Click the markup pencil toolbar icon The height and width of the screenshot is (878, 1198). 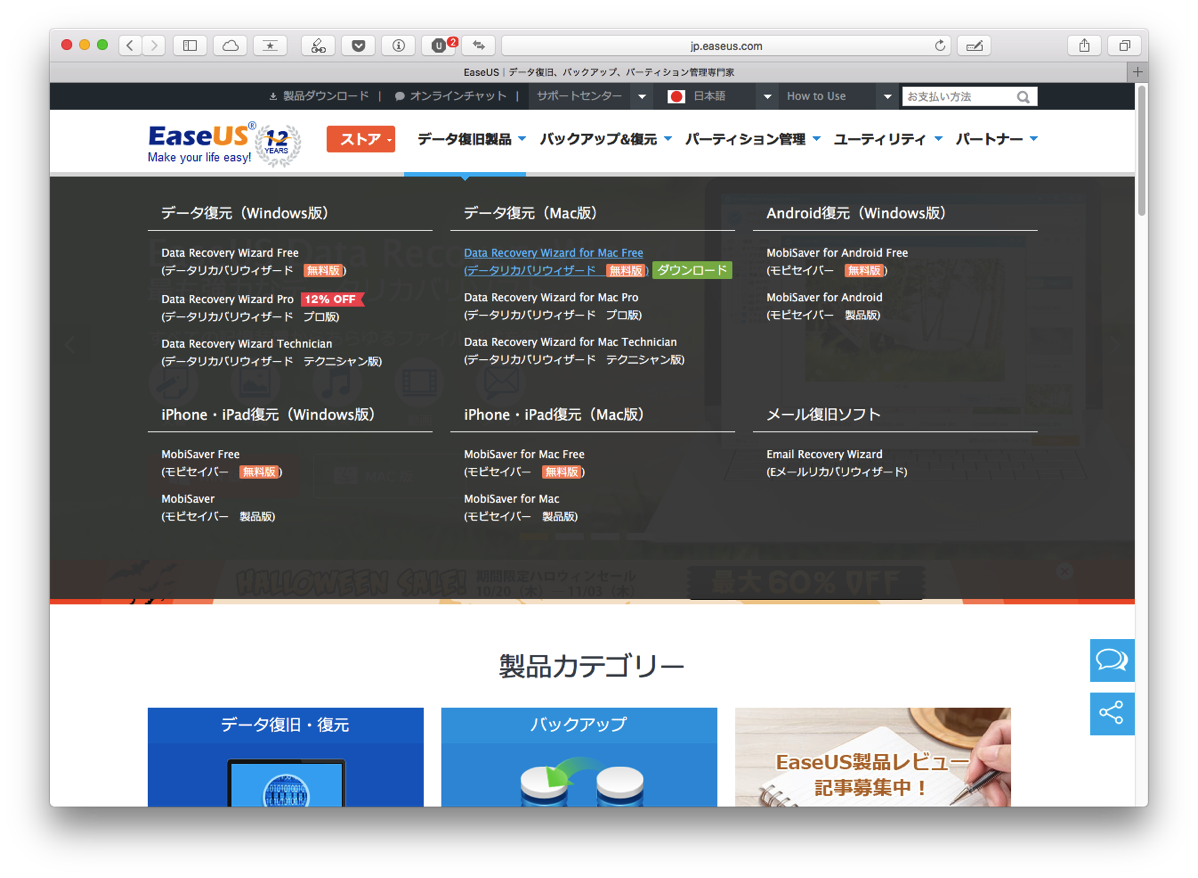click(x=974, y=46)
